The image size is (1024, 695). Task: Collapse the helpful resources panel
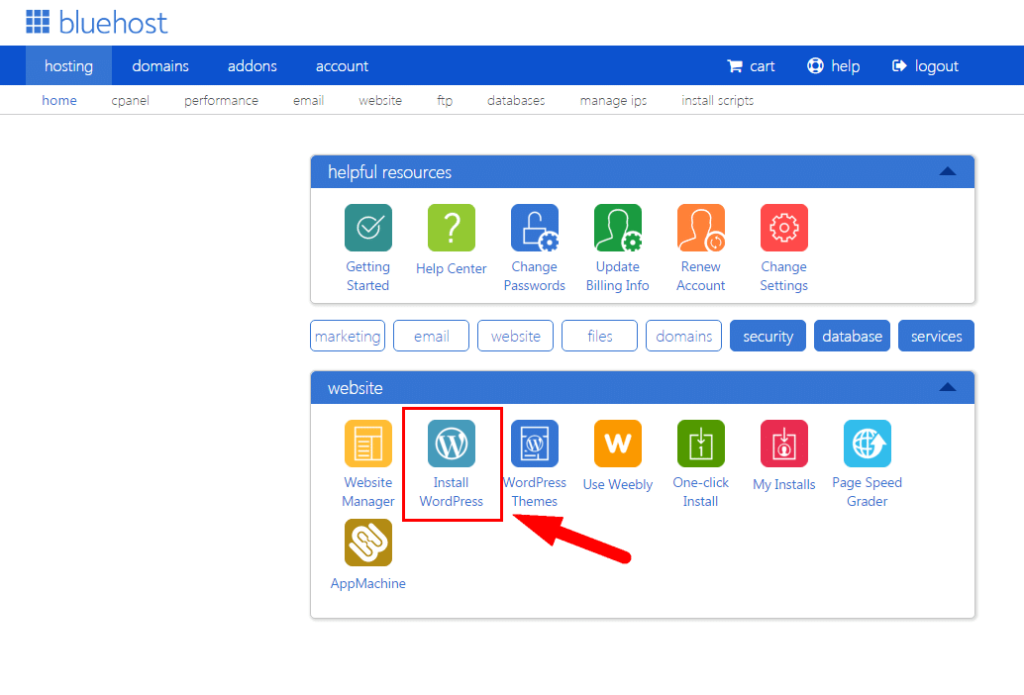click(948, 172)
